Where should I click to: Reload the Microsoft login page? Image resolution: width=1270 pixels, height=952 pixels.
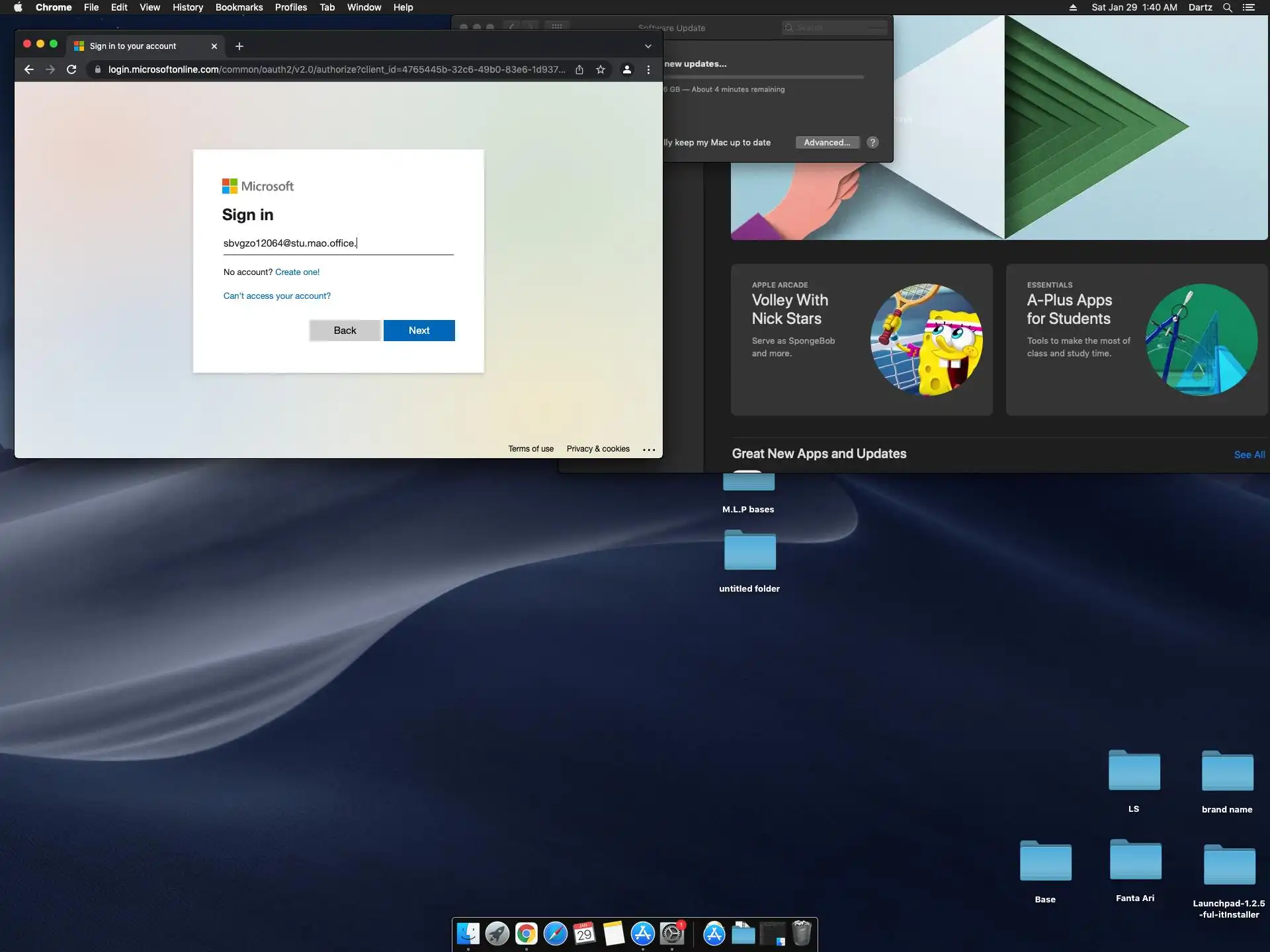pyautogui.click(x=71, y=69)
